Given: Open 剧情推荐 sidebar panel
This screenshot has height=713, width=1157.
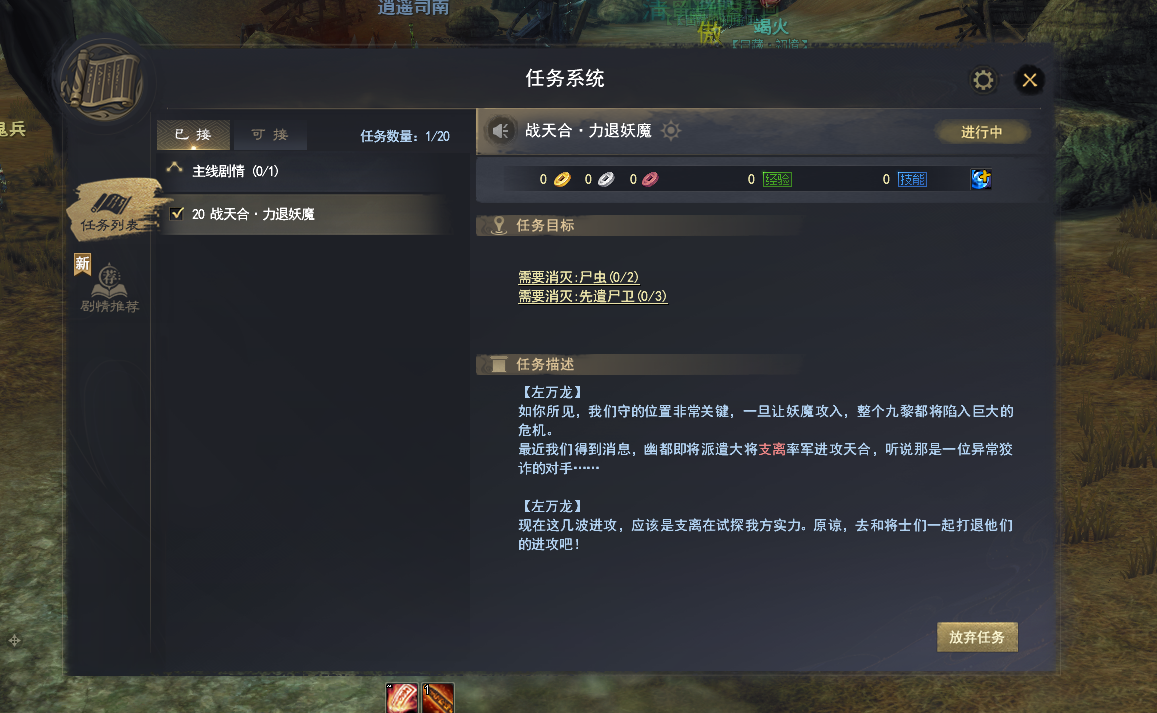Looking at the screenshot, I should [x=109, y=288].
